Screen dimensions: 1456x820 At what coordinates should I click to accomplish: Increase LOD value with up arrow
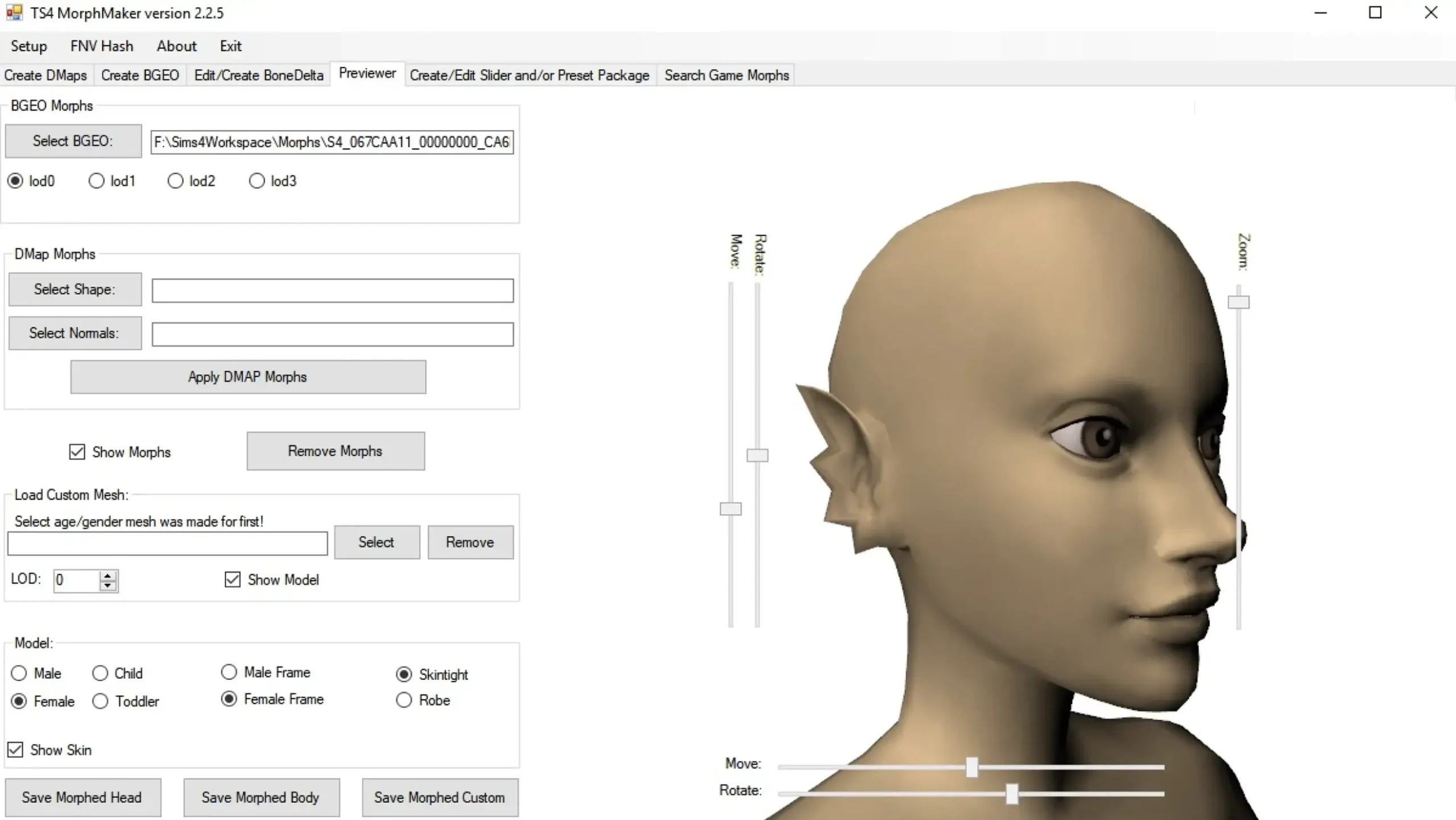[107, 575]
